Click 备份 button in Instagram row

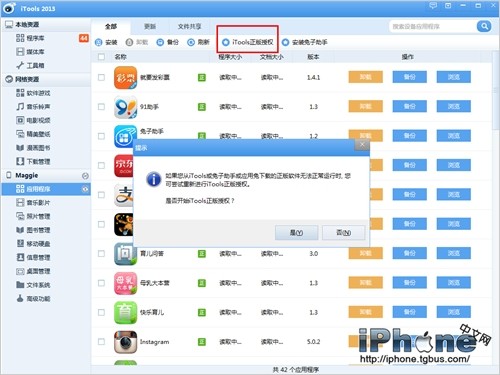410,342
